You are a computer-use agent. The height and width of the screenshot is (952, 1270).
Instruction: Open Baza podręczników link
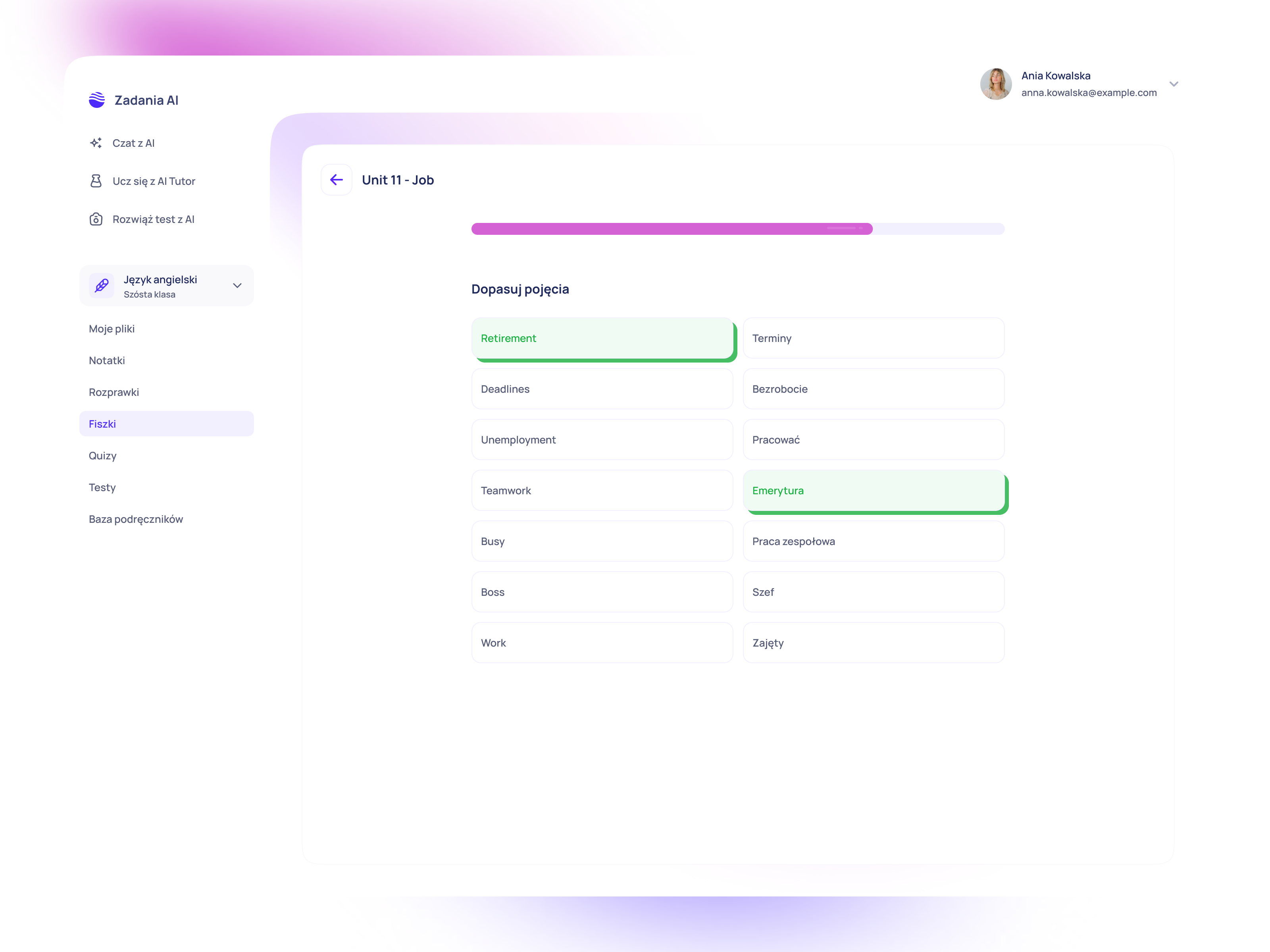[x=136, y=519]
